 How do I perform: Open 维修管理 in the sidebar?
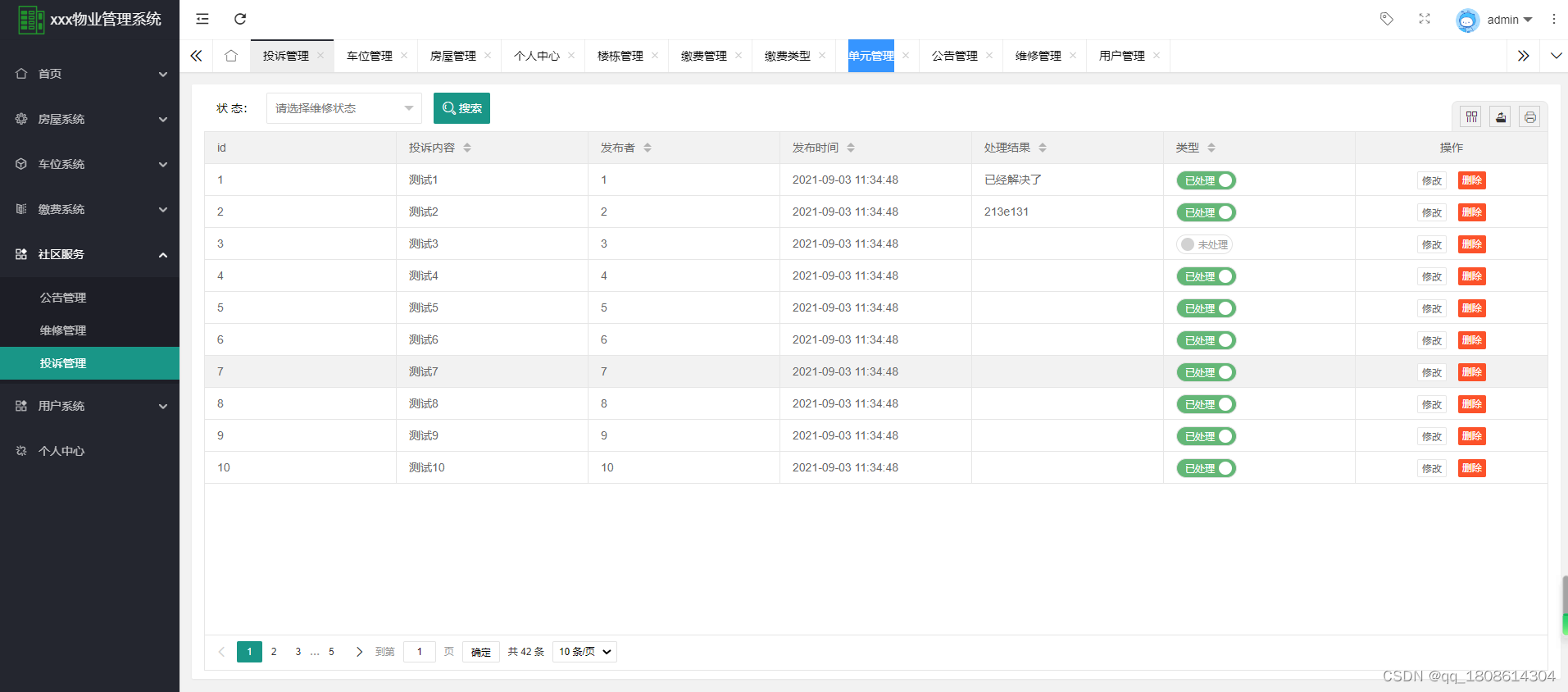(x=89, y=330)
